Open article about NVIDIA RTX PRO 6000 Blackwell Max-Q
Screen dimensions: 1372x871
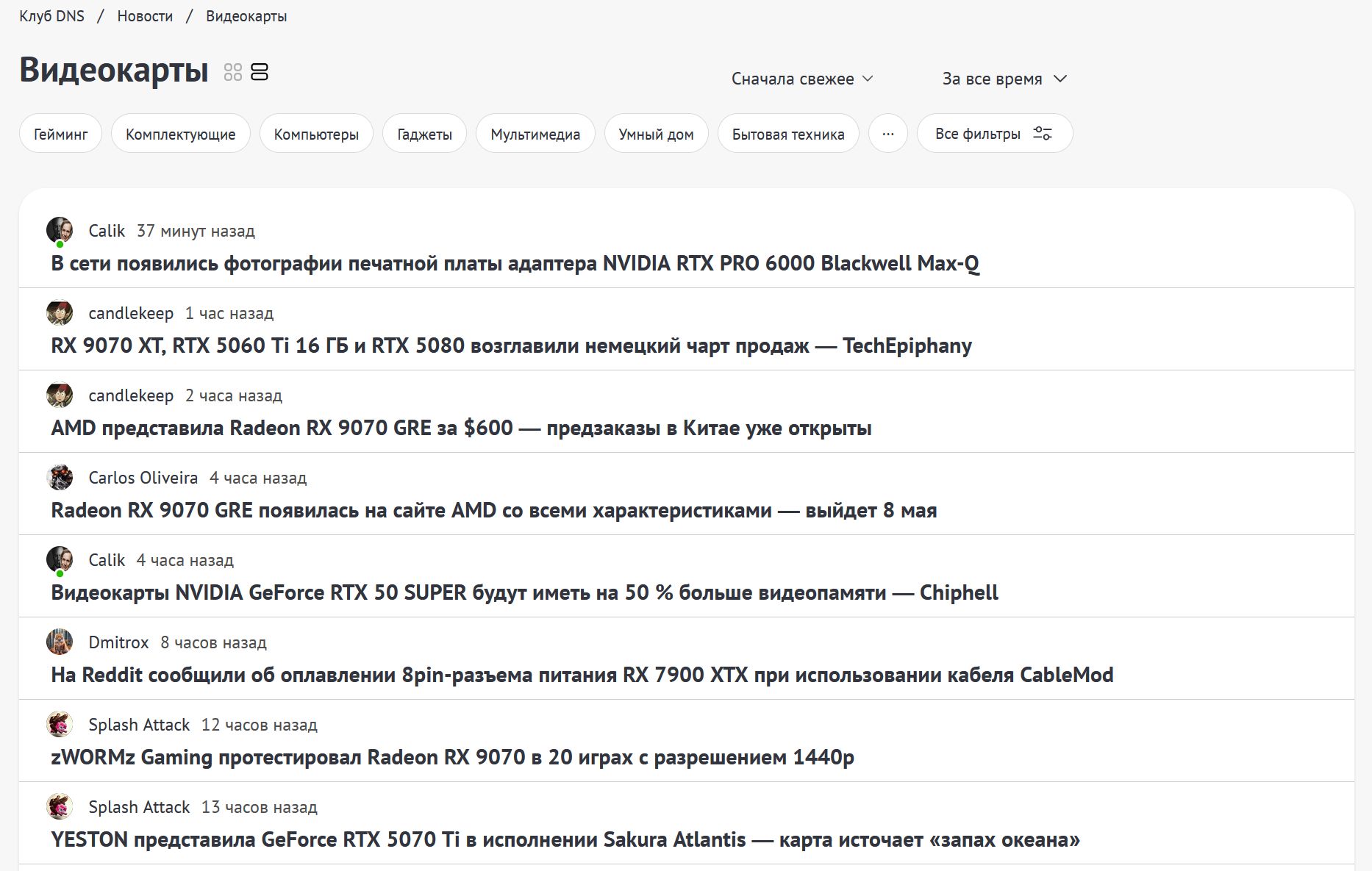[515, 263]
